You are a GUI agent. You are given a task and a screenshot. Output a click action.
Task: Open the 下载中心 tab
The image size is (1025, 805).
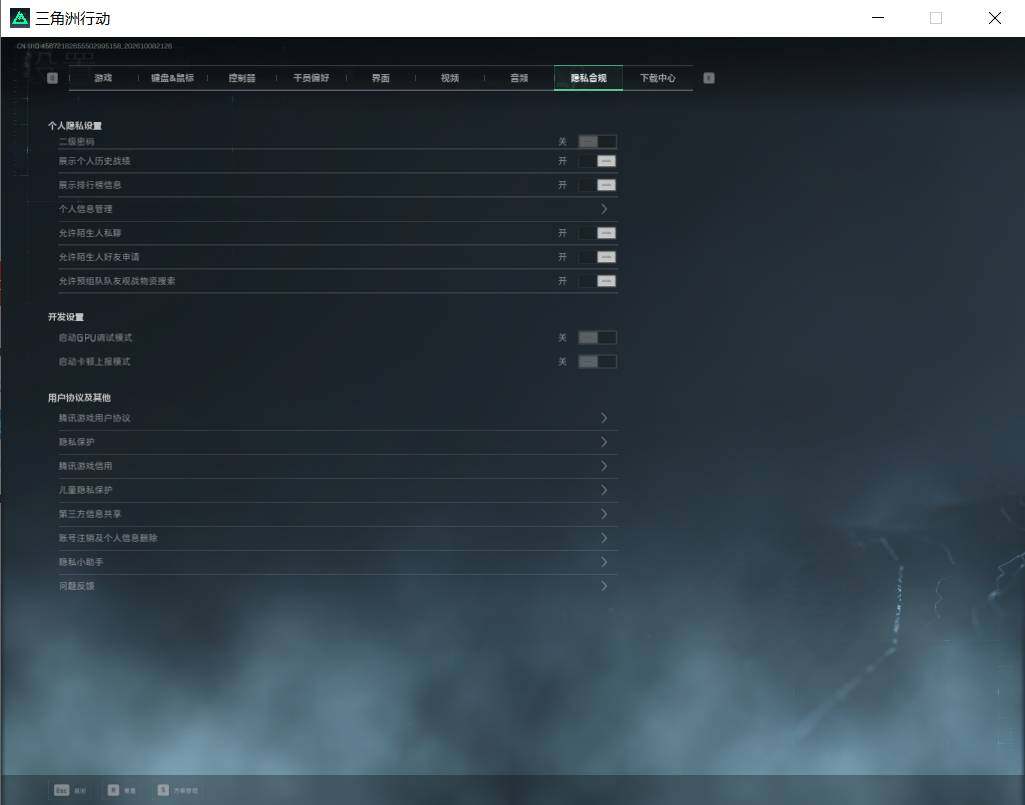[658, 78]
